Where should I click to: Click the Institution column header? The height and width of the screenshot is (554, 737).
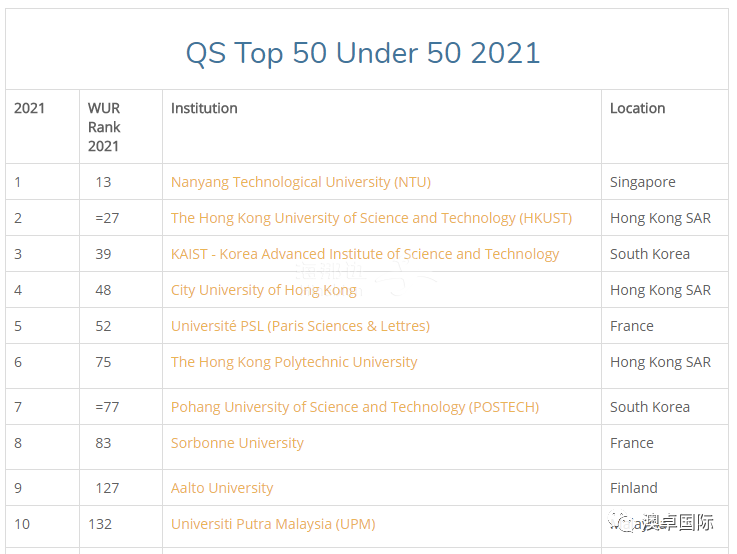[x=204, y=109]
